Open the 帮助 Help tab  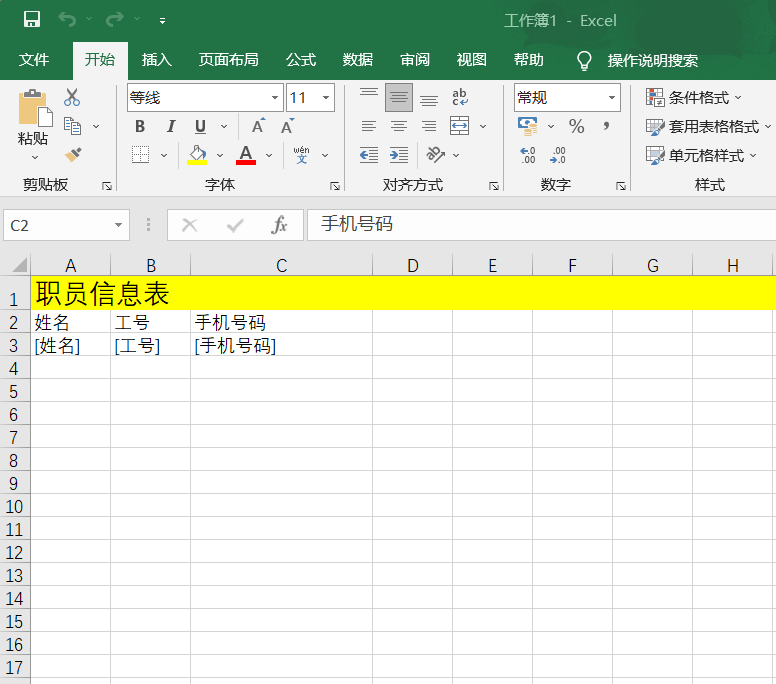tap(529, 60)
